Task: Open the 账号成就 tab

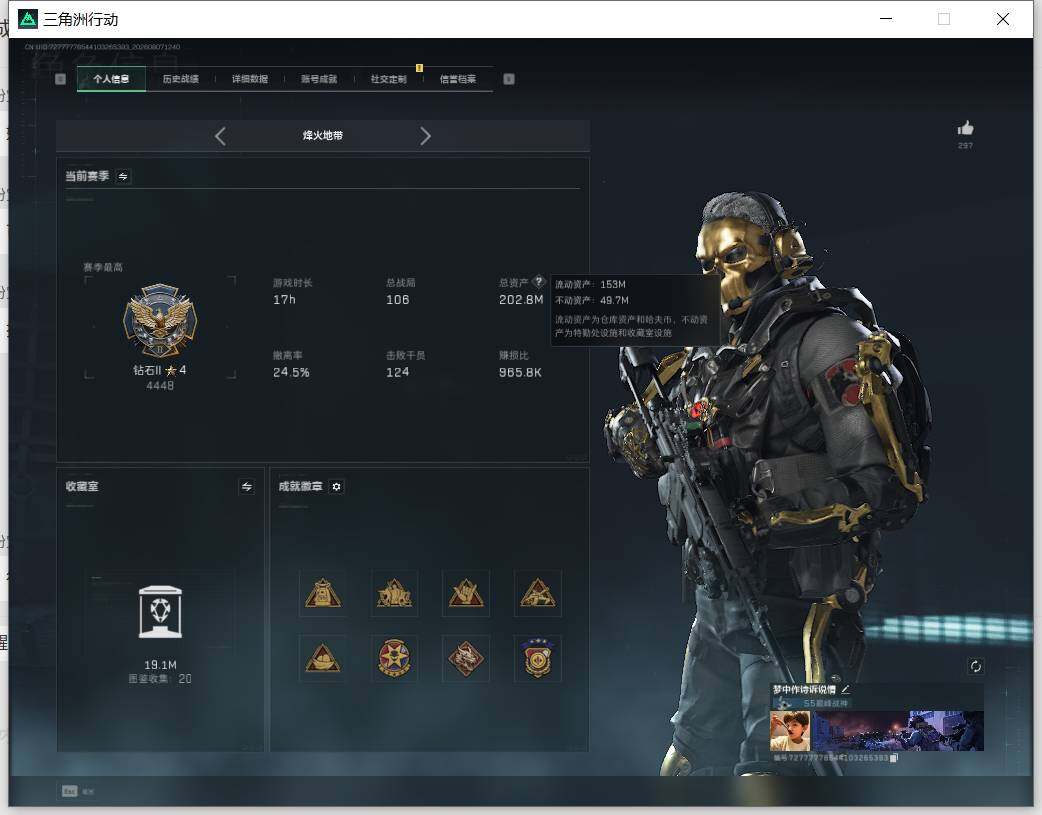Action: (319, 79)
